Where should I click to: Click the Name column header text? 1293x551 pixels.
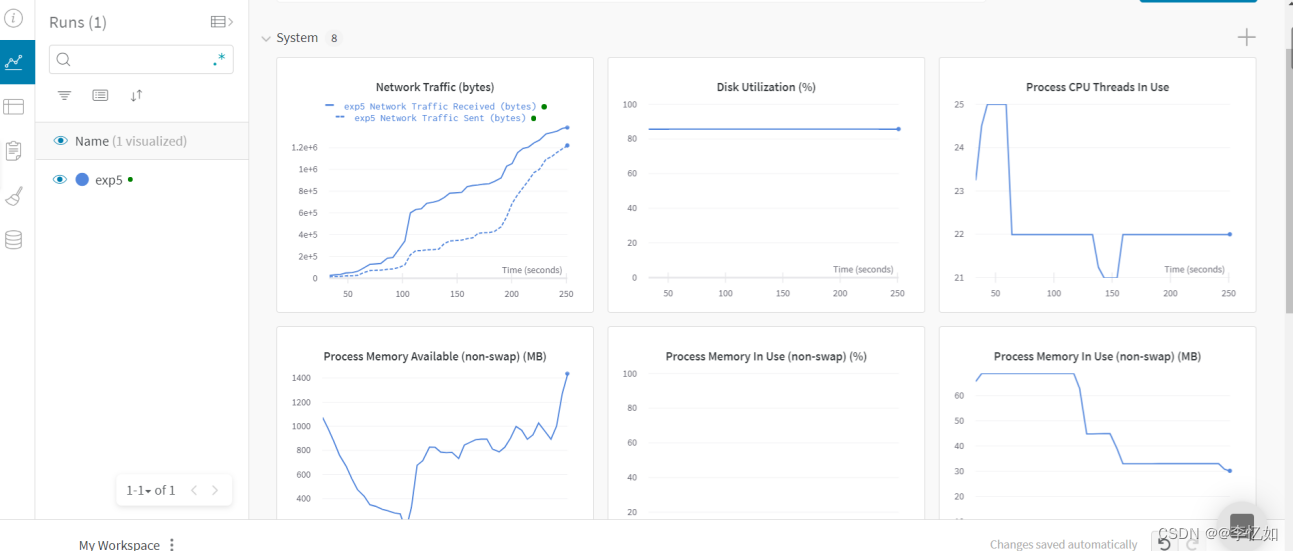[92, 141]
